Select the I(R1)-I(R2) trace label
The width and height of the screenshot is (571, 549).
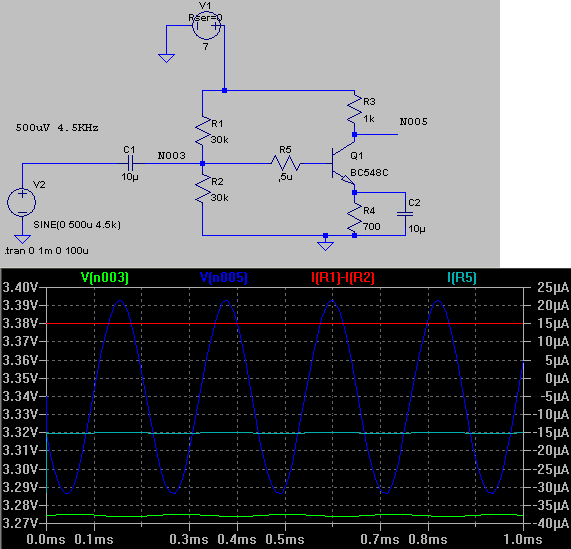pyautogui.click(x=343, y=277)
